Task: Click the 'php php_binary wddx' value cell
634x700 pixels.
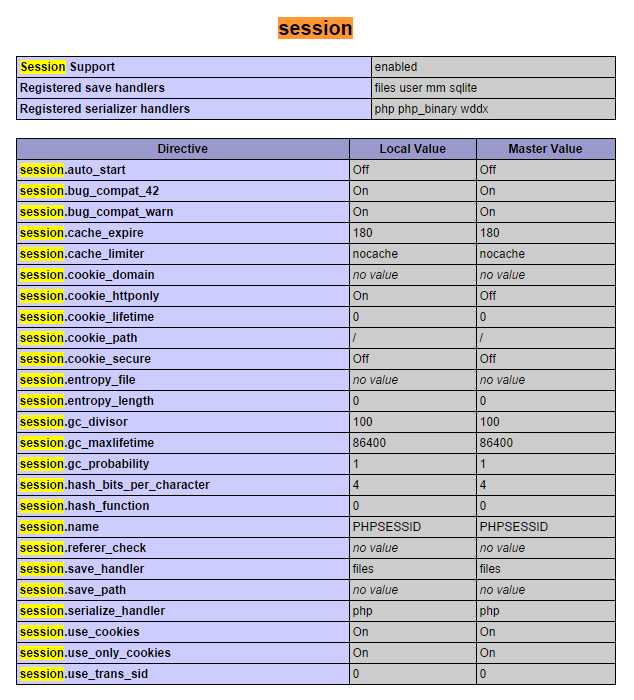Action: 431,109
